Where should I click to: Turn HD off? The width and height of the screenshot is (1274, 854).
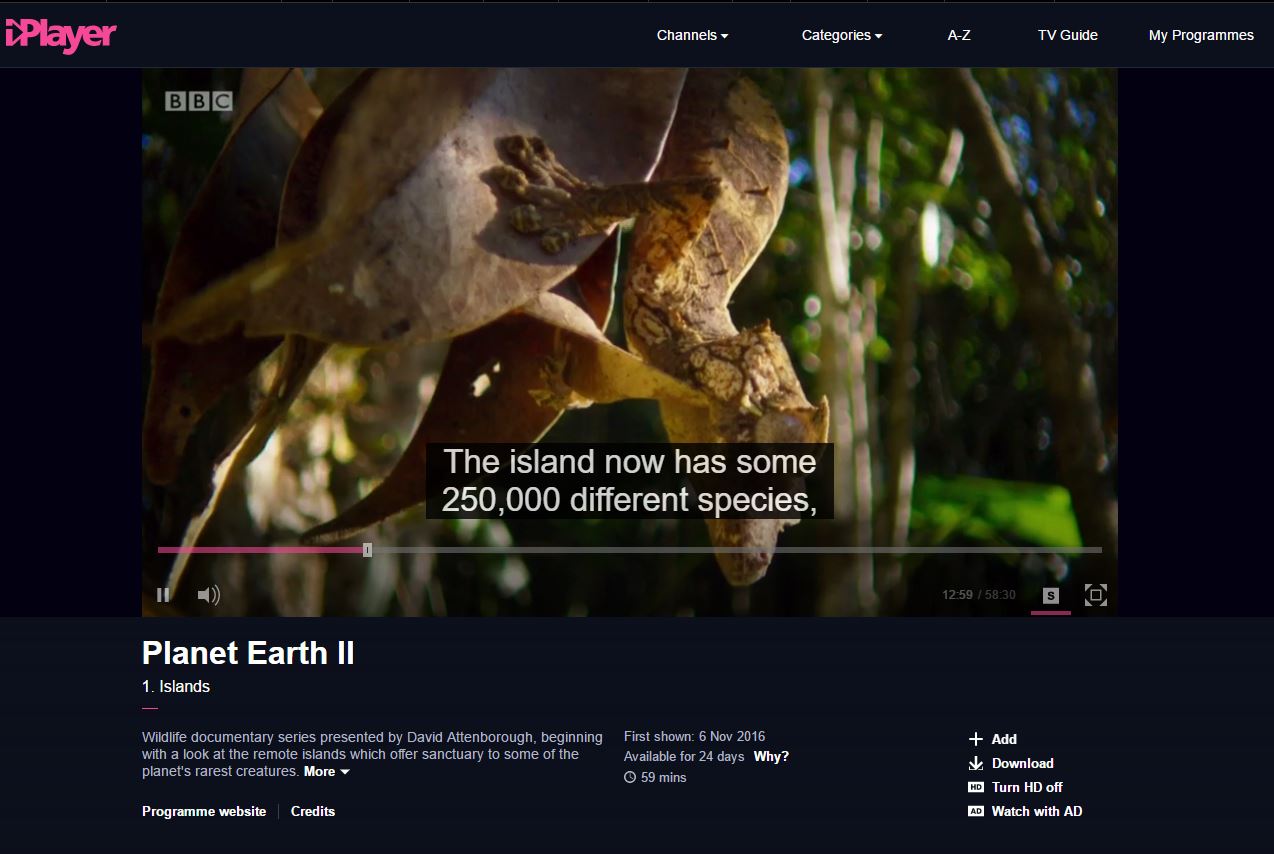point(1026,787)
